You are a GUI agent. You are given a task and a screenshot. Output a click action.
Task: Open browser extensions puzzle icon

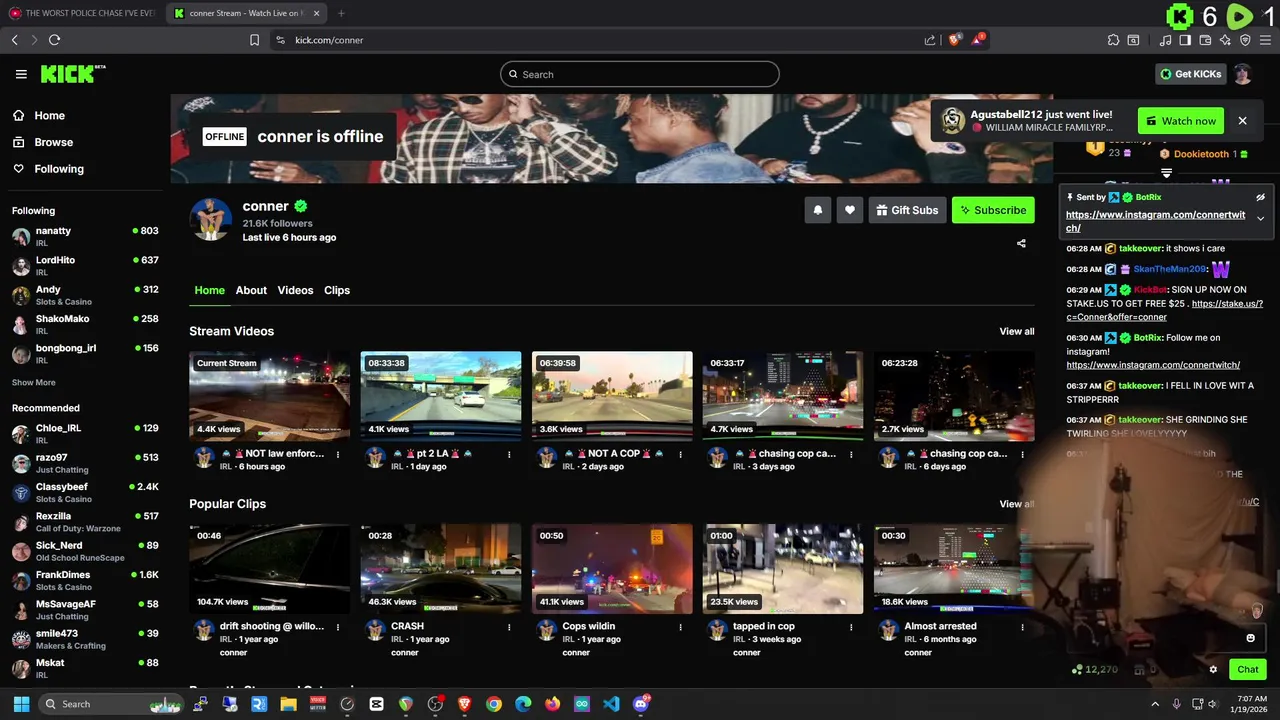click(x=1113, y=40)
